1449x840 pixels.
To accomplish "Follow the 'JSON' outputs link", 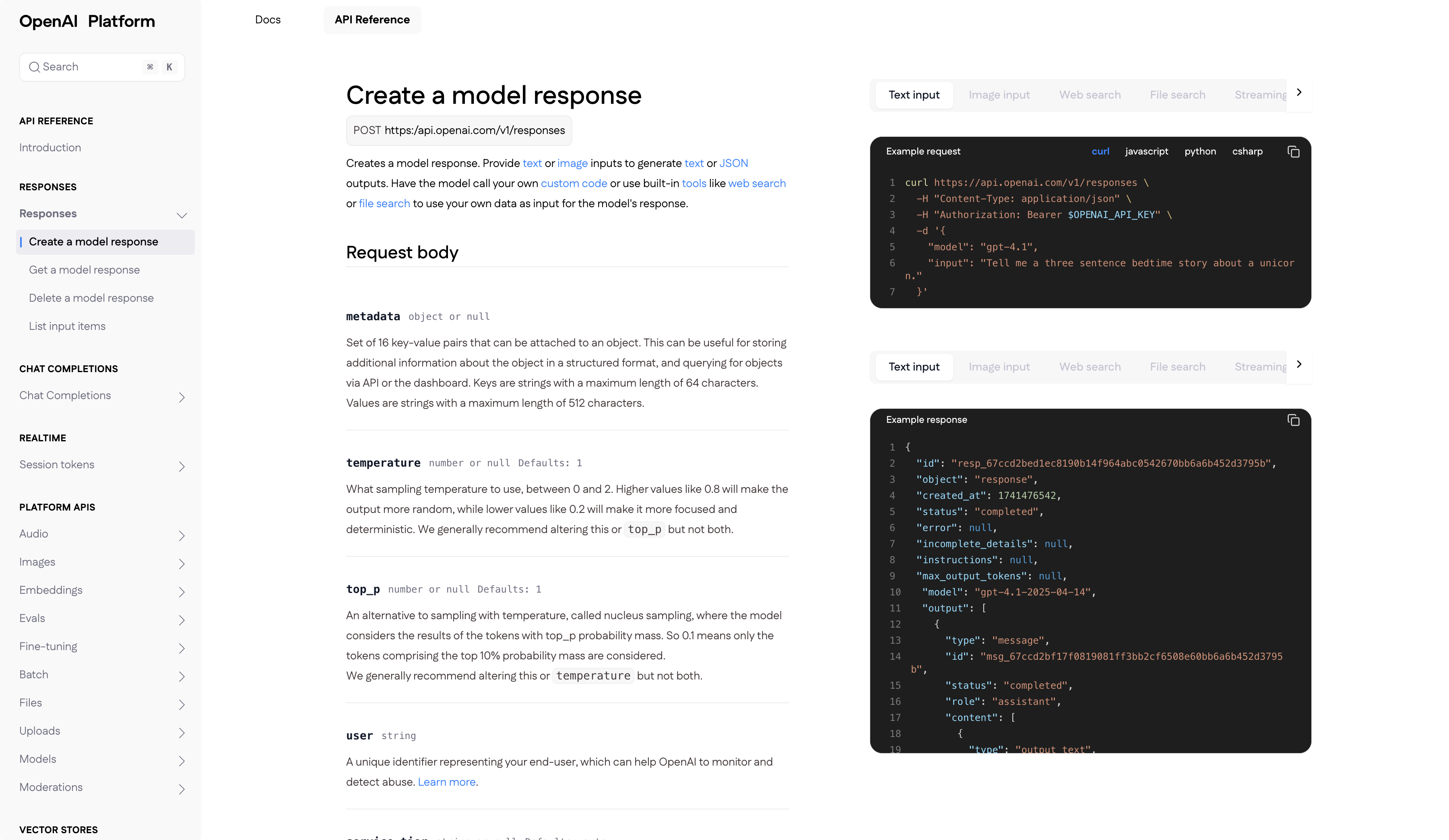I will tap(733, 163).
